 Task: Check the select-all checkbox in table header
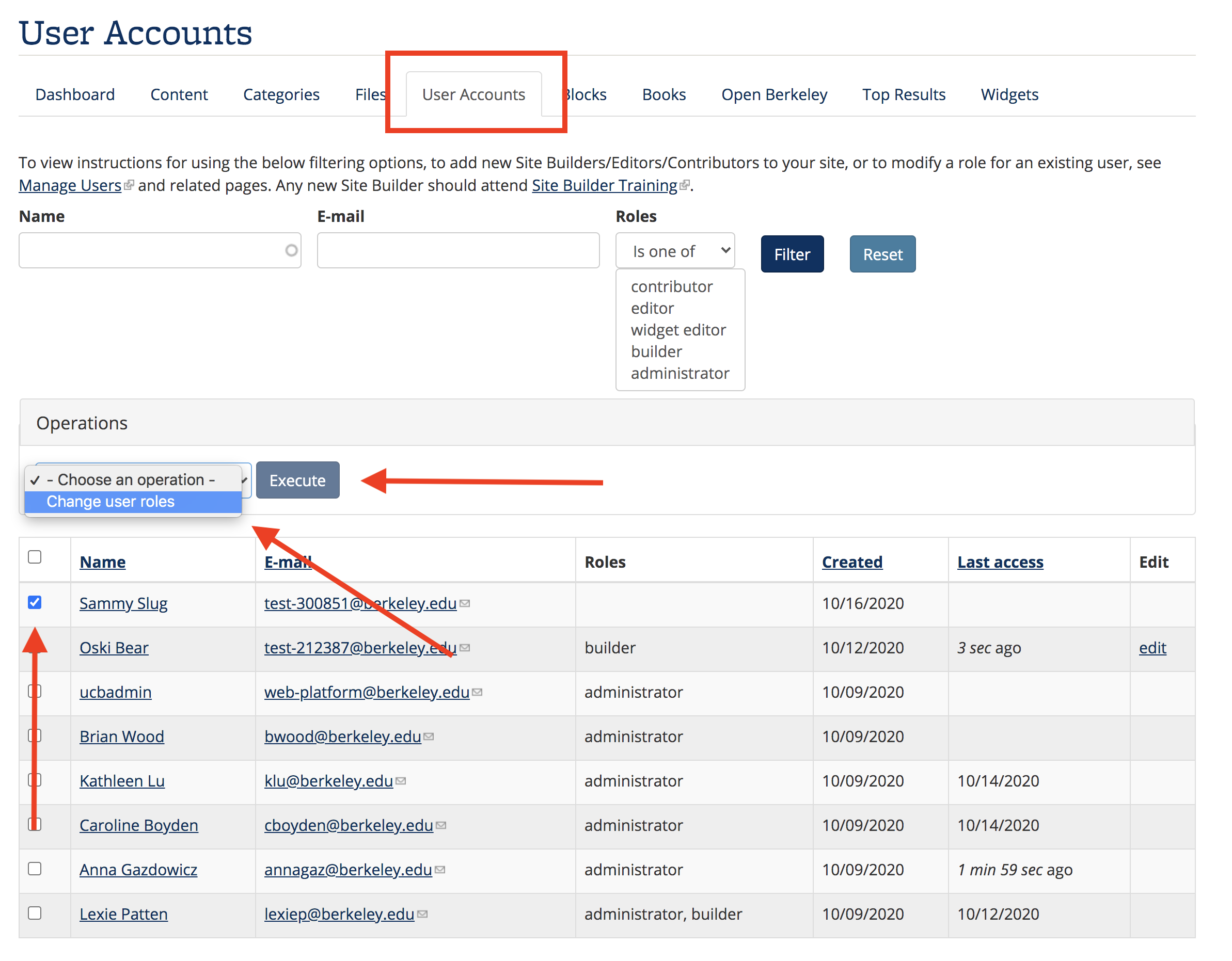click(x=35, y=557)
